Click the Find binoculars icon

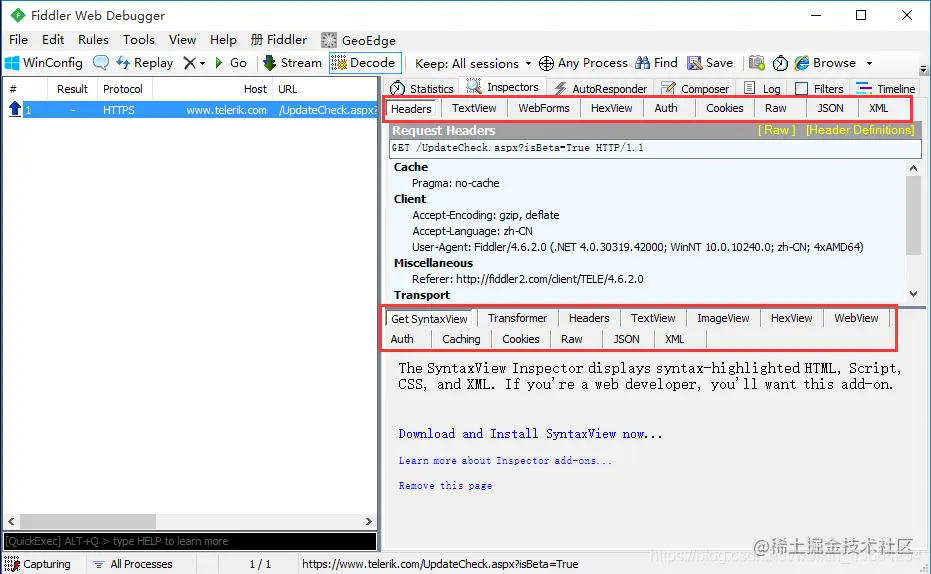pos(642,63)
